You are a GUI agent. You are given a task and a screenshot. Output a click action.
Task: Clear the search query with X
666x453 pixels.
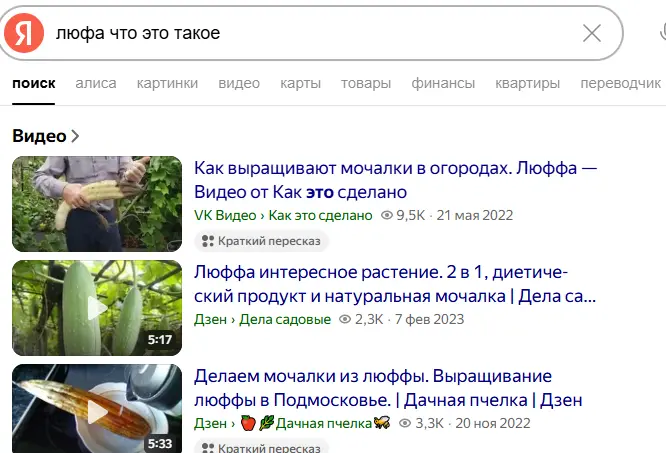592,33
